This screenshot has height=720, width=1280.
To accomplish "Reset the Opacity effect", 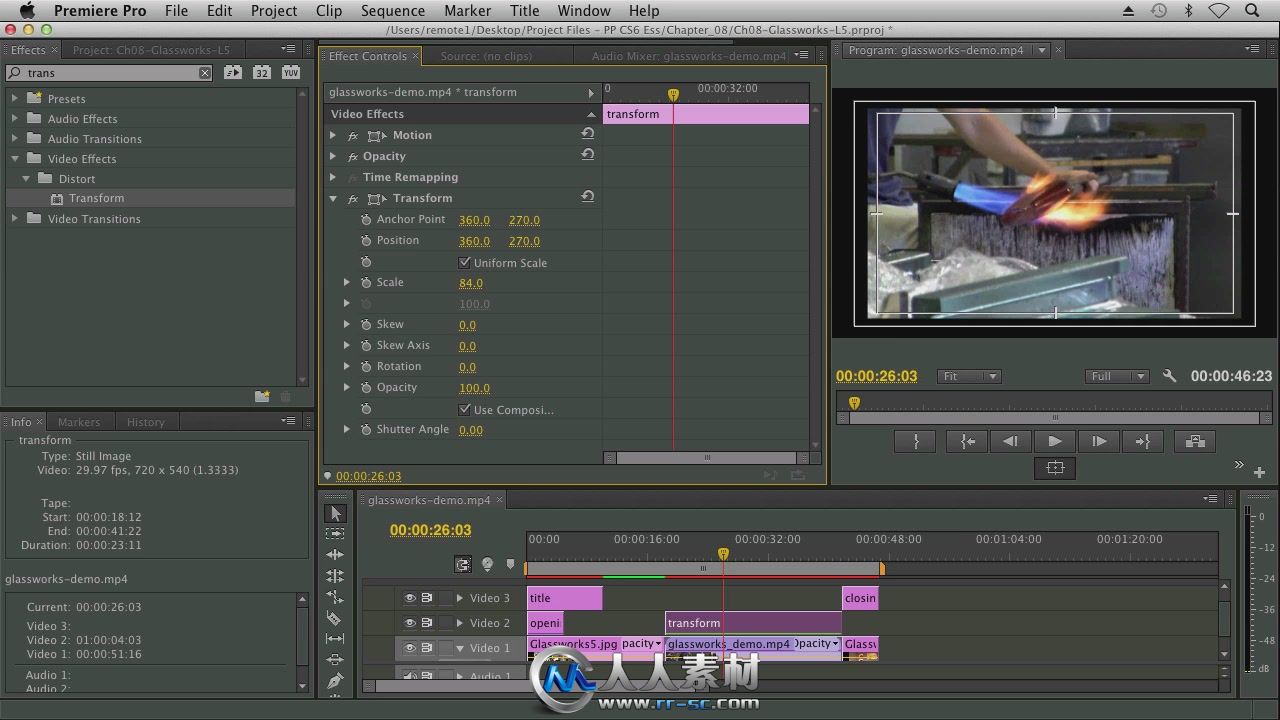I will (588, 155).
